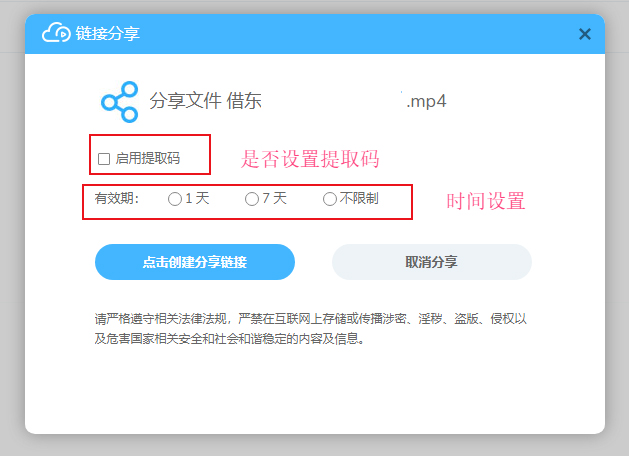Click the cloud logo icon in header
The image size is (629, 456).
point(56,33)
